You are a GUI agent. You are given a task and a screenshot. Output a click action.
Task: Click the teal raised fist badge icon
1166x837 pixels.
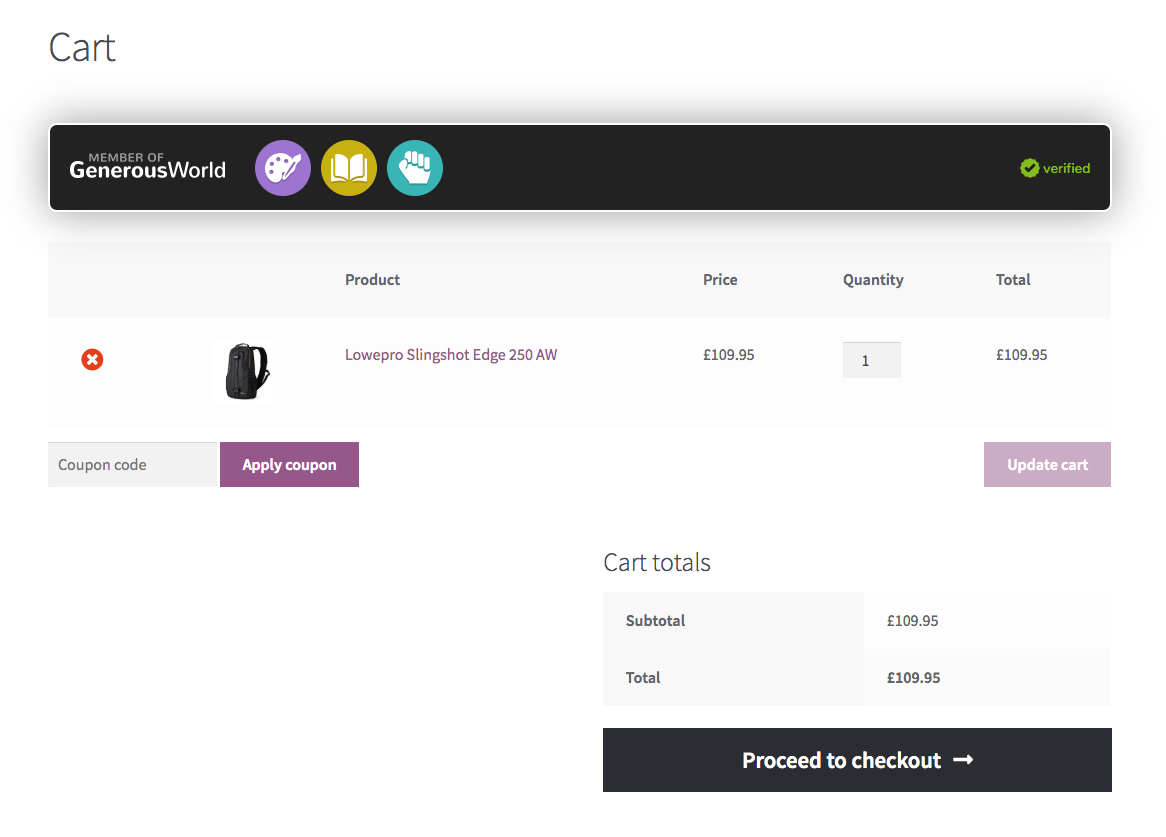tap(415, 168)
